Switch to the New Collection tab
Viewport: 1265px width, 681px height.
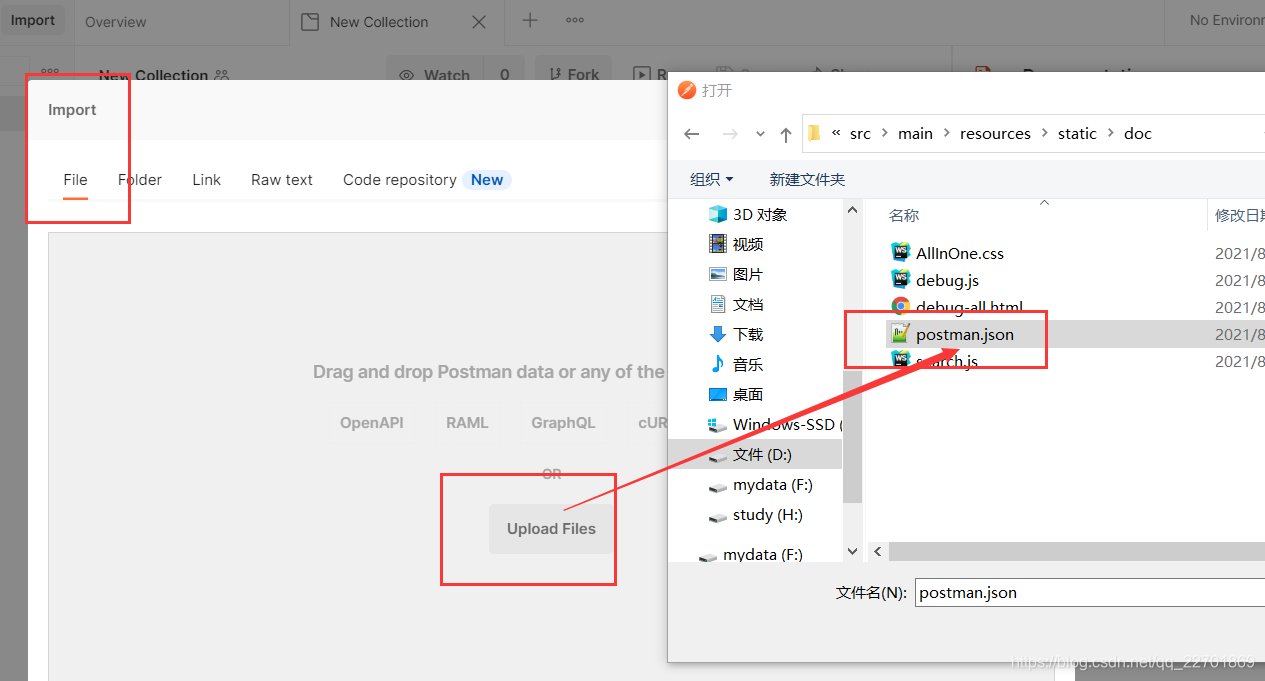[379, 22]
